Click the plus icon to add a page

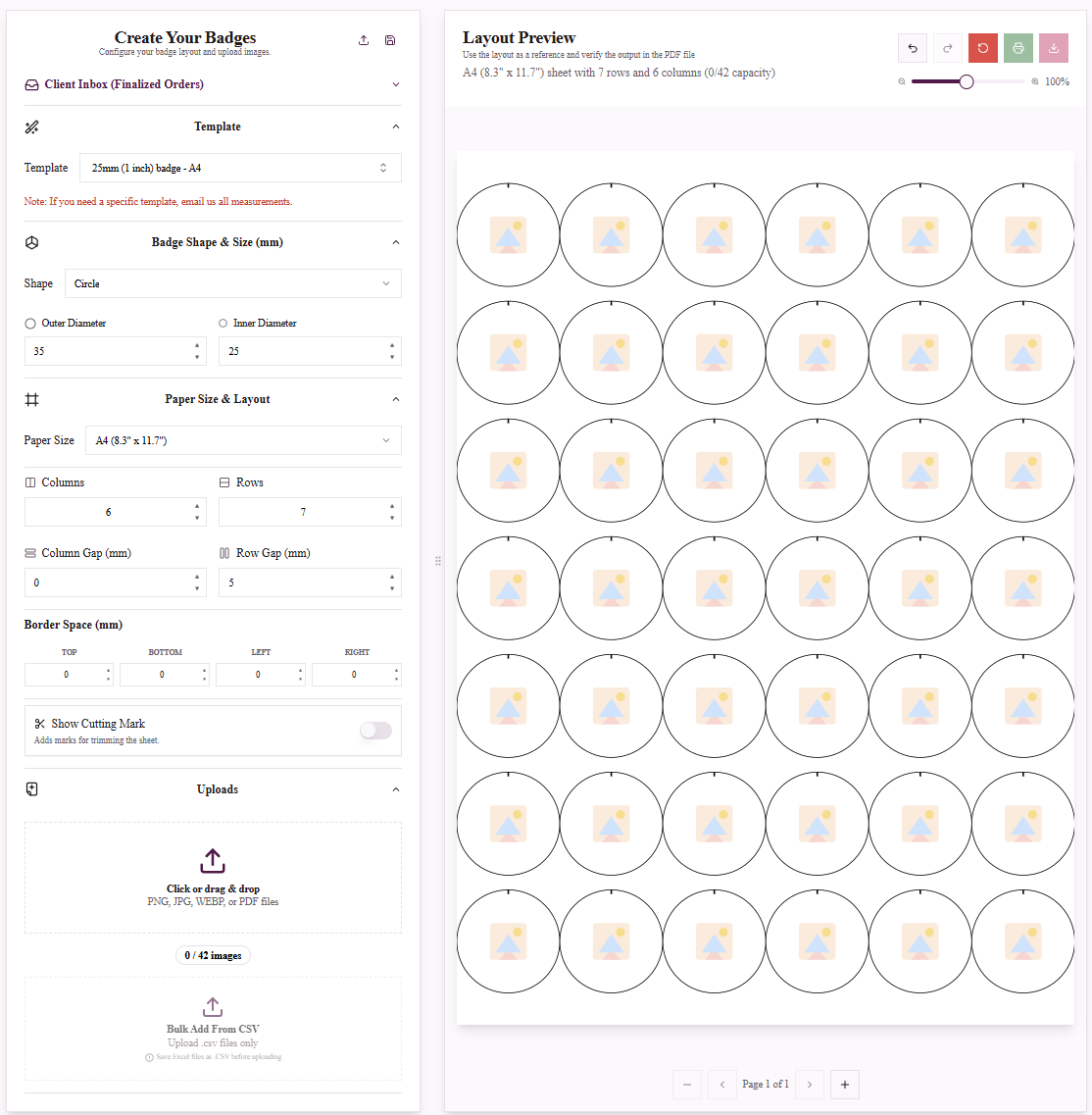[x=845, y=1085]
